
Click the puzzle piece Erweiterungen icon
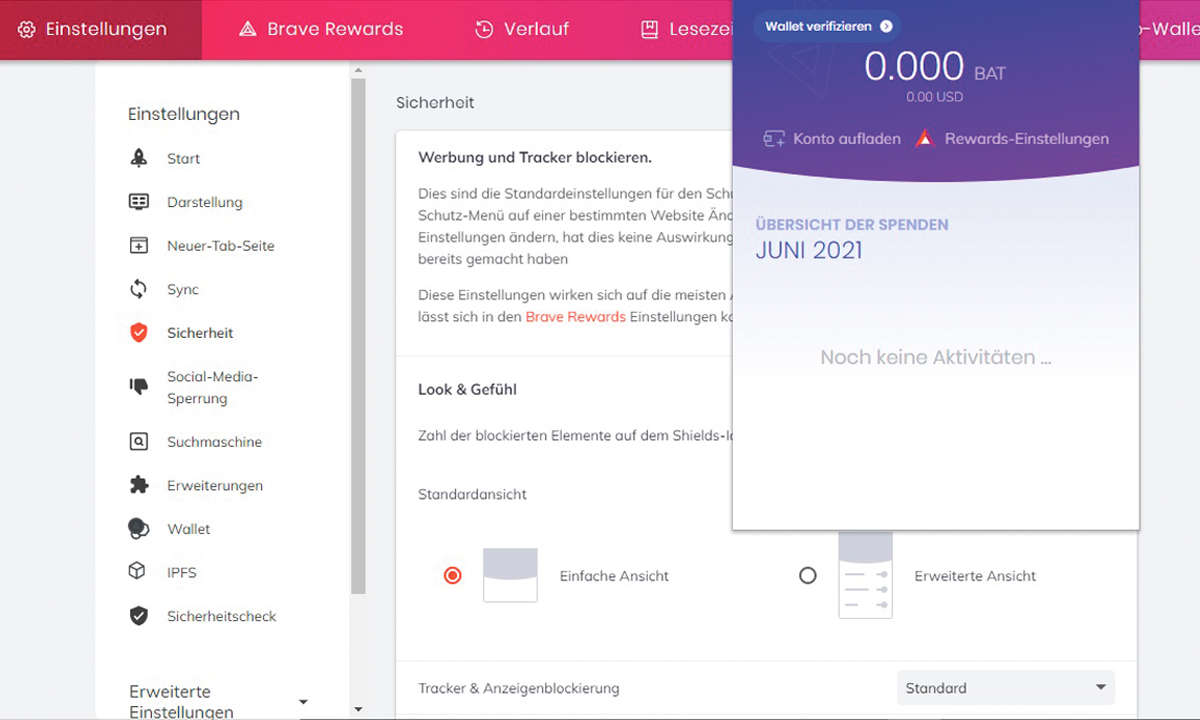tap(139, 485)
